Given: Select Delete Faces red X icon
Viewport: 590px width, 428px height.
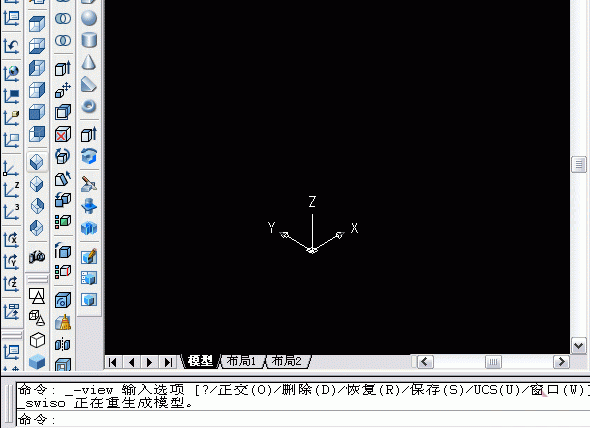Looking at the screenshot, I should point(63,134).
